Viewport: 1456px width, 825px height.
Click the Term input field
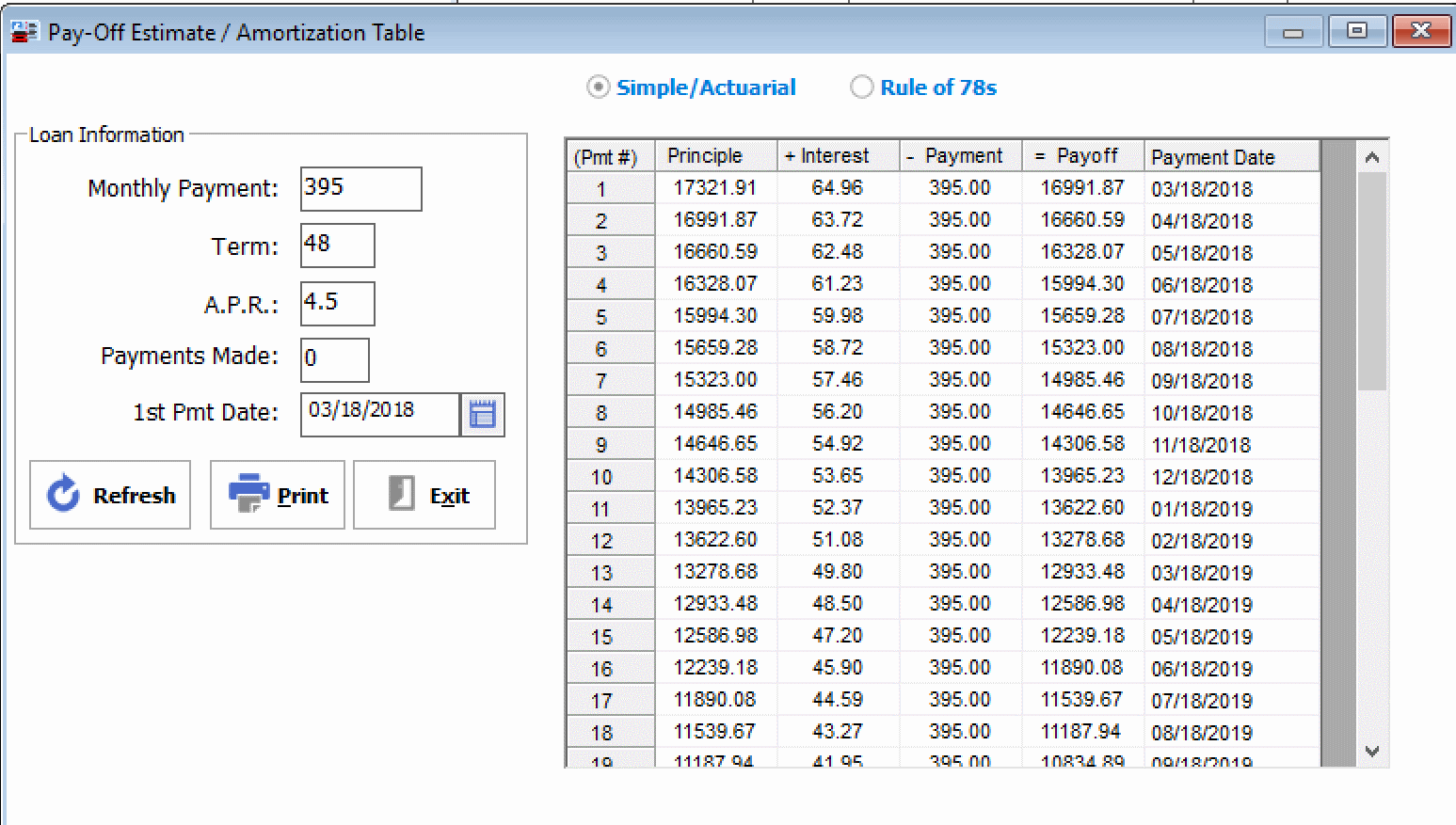[337, 246]
